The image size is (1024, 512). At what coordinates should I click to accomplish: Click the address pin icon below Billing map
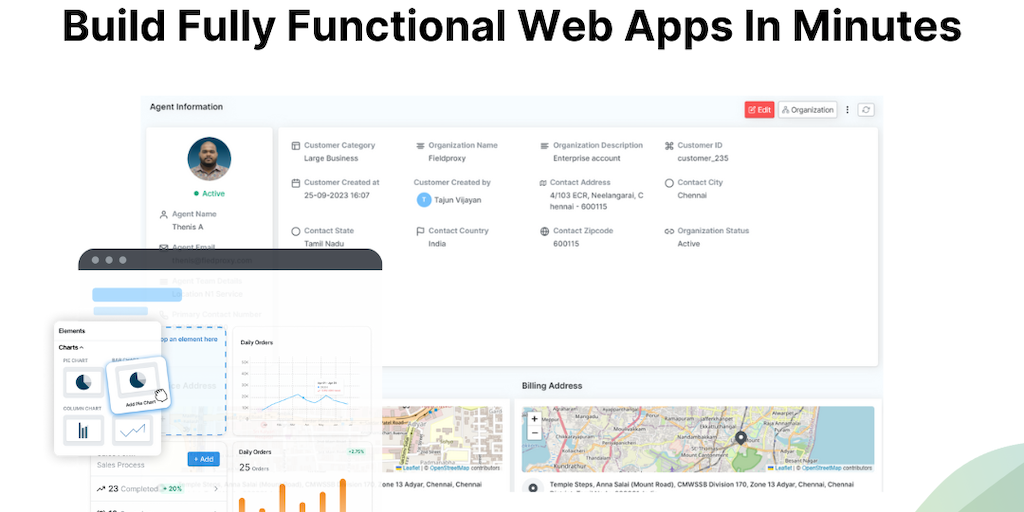point(534,488)
